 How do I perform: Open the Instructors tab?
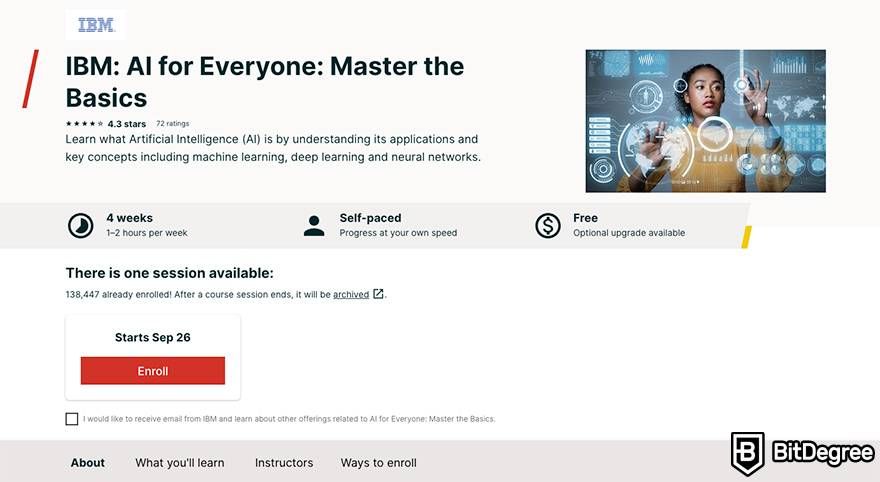tap(284, 463)
